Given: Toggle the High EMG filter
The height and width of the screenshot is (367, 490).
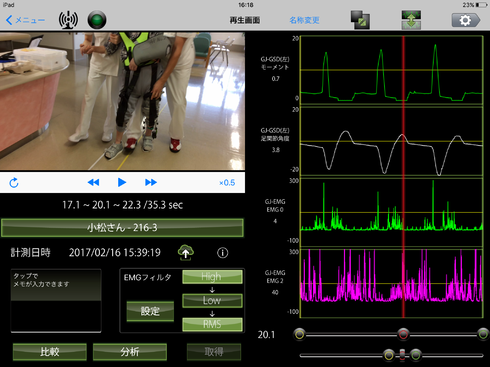Looking at the screenshot, I should [x=212, y=277].
